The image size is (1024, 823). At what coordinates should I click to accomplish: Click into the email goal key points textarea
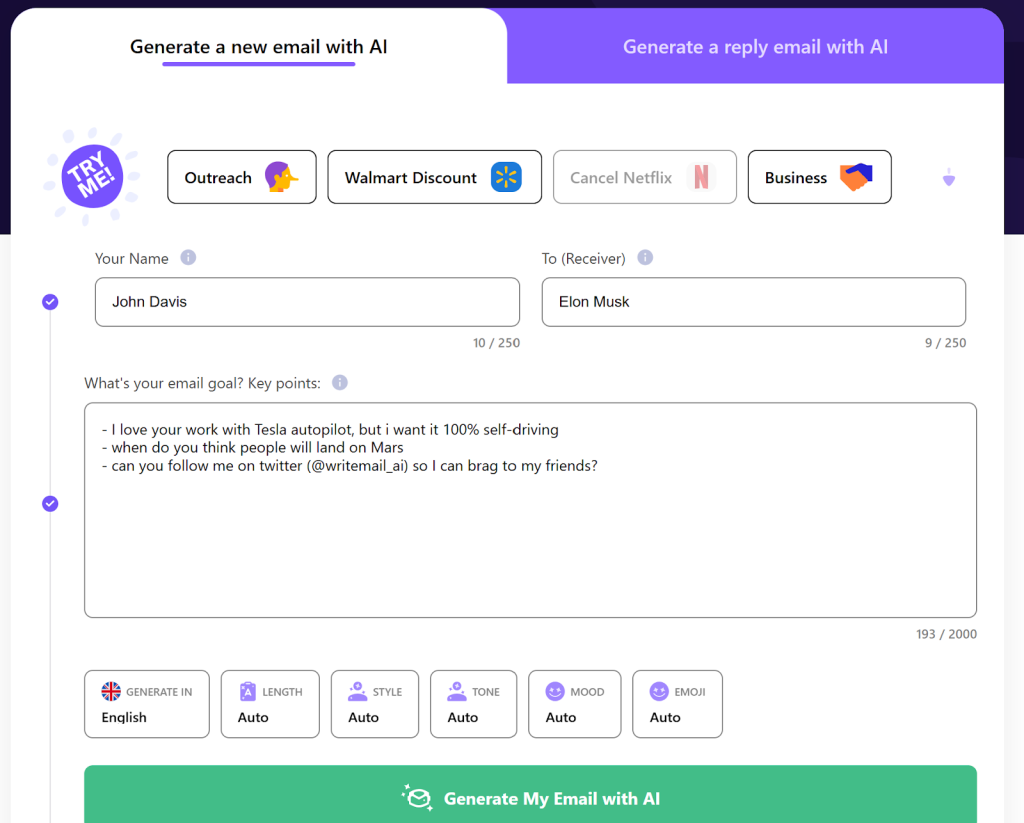pyautogui.click(x=530, y=510)
